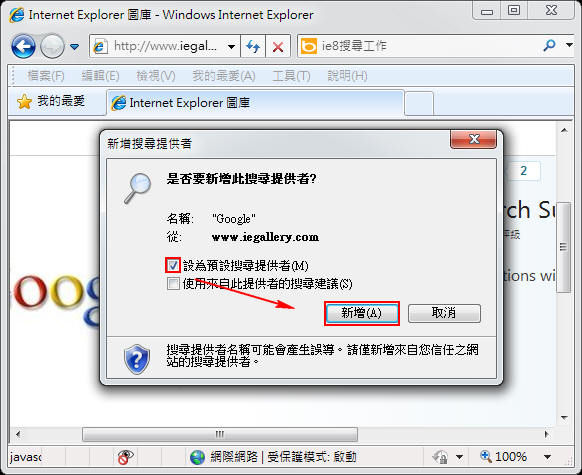Enable 使用來自此提供者的搜尋建議 checkbox
Image resolution: width=582 pixels, height=475 pixels.
(x=173, y=284)
